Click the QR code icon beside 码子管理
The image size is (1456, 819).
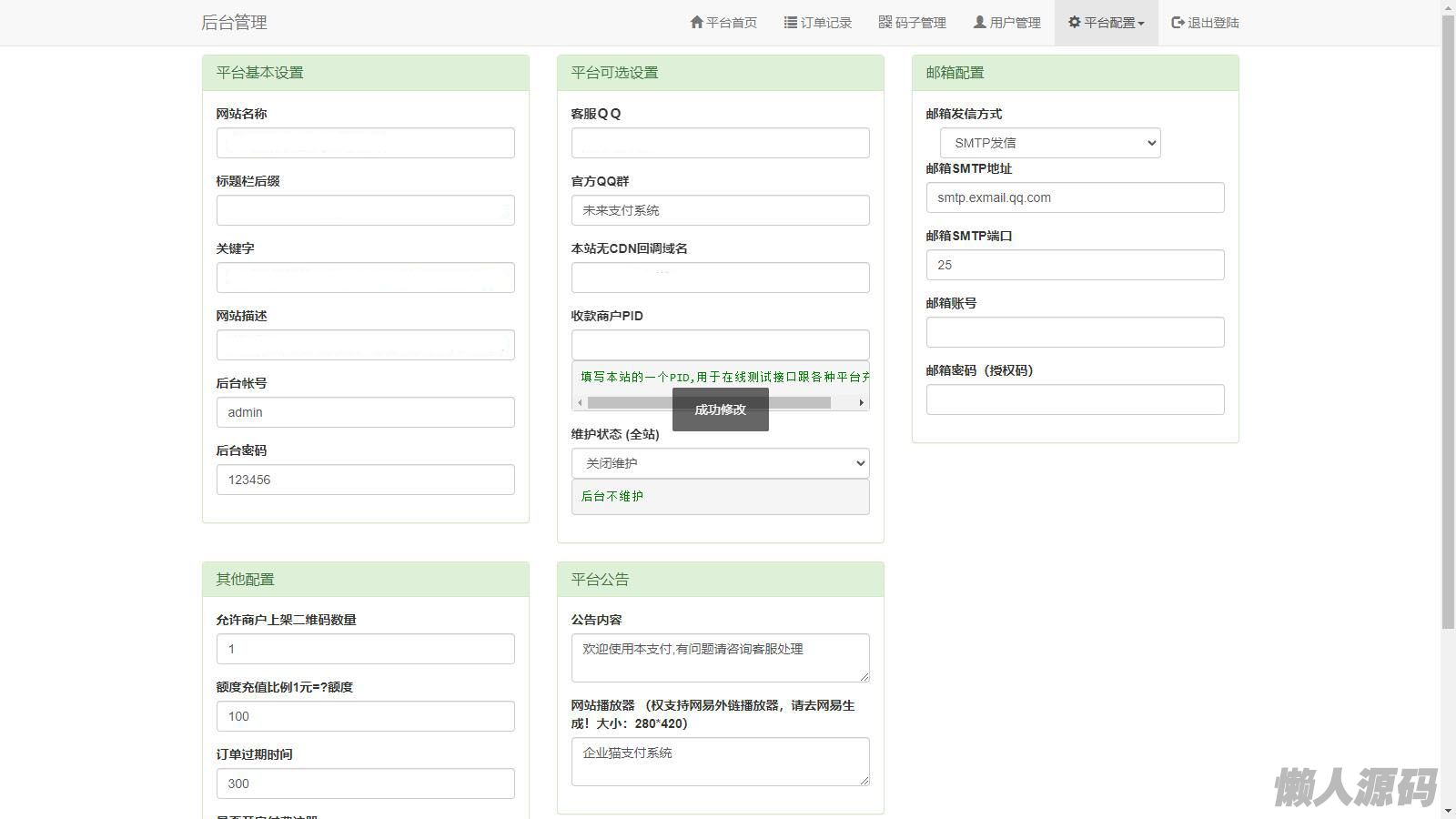point(885,22)
